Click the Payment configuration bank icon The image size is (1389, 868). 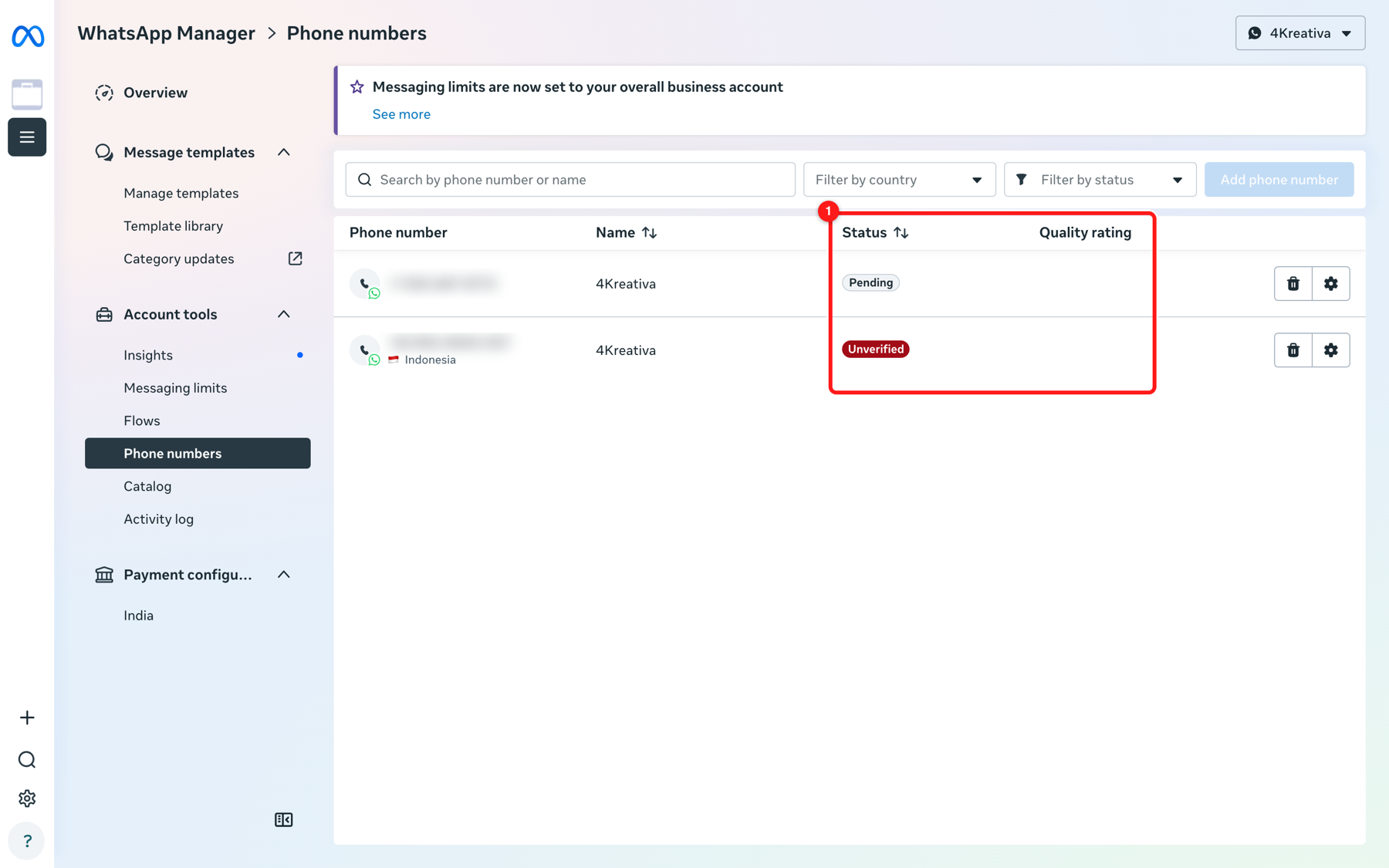click(x=104, y=575)
